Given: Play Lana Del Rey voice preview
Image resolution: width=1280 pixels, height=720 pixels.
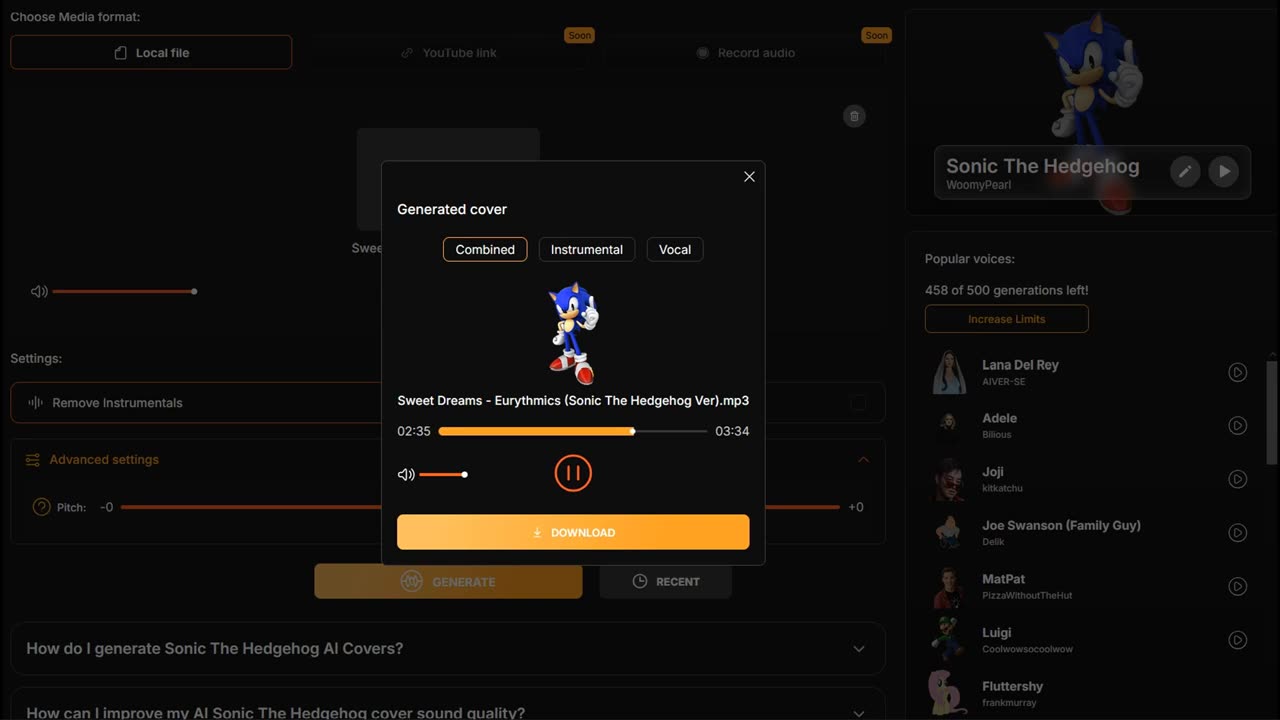Looking at the screenshot, I should coord(1237,372).
